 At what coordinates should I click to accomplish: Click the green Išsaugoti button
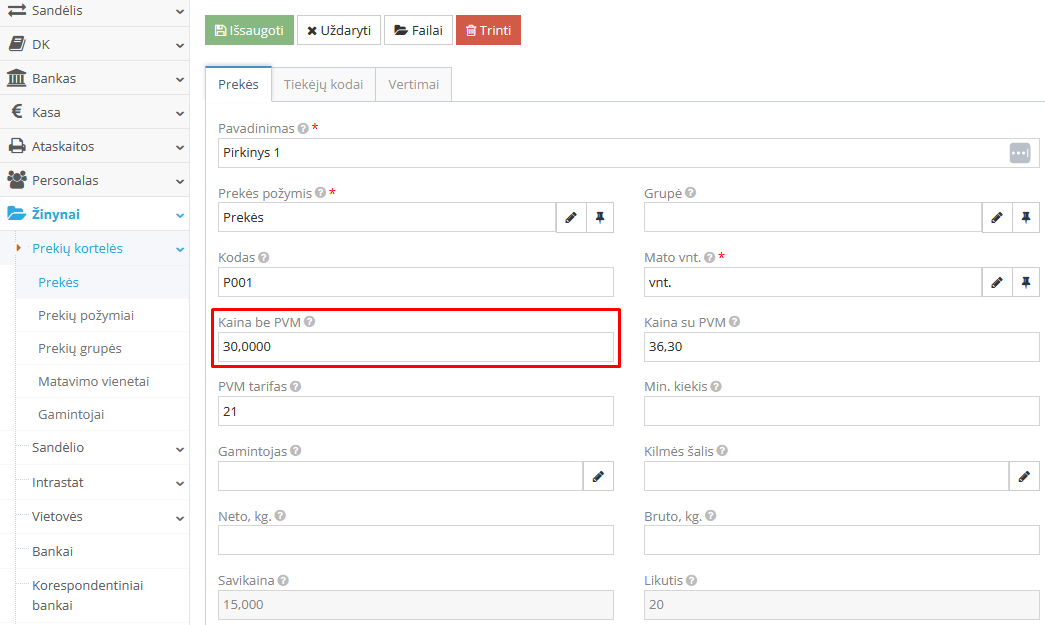click(x=249, y=30)
